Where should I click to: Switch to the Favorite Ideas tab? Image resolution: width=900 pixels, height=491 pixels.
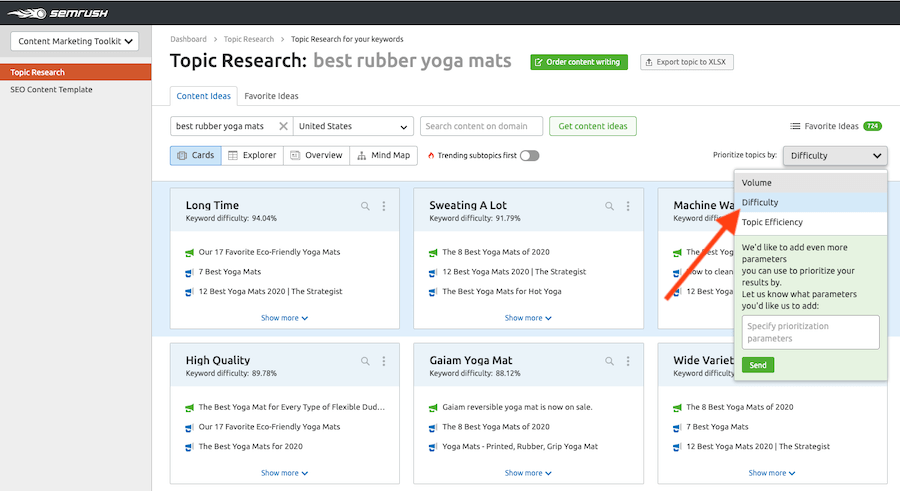coord(271,96)
